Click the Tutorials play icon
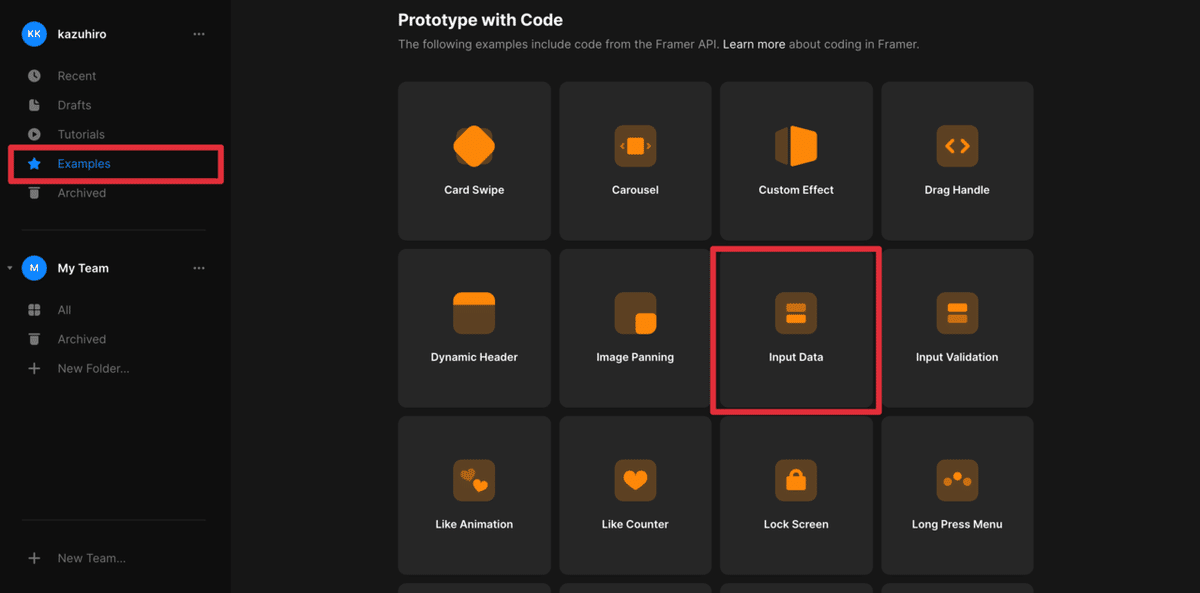The height and width of the screenshot is (593, 1200). 34,134
